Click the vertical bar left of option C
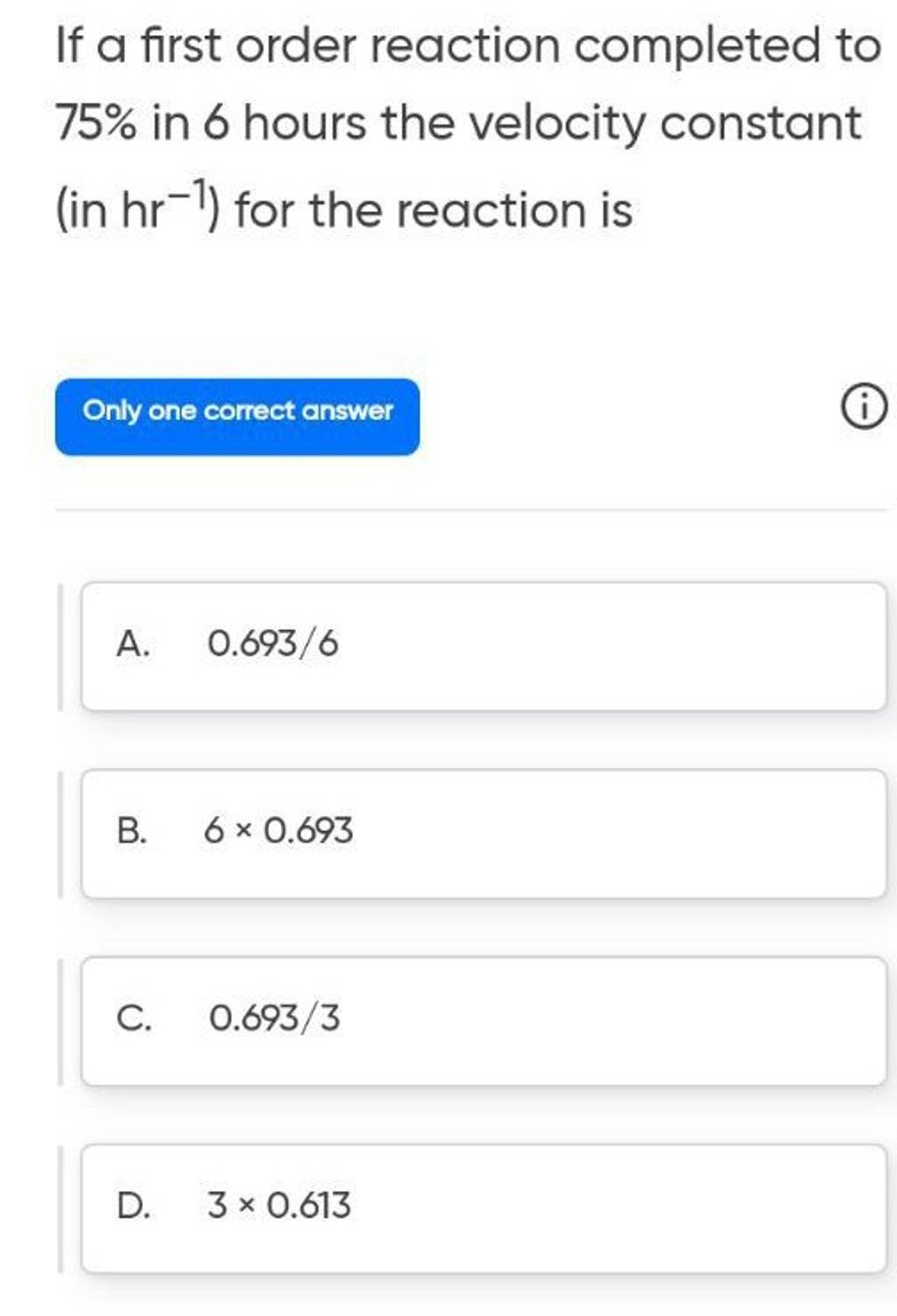This screenshot has height=1316, width=897. [x=60, y=1021]
